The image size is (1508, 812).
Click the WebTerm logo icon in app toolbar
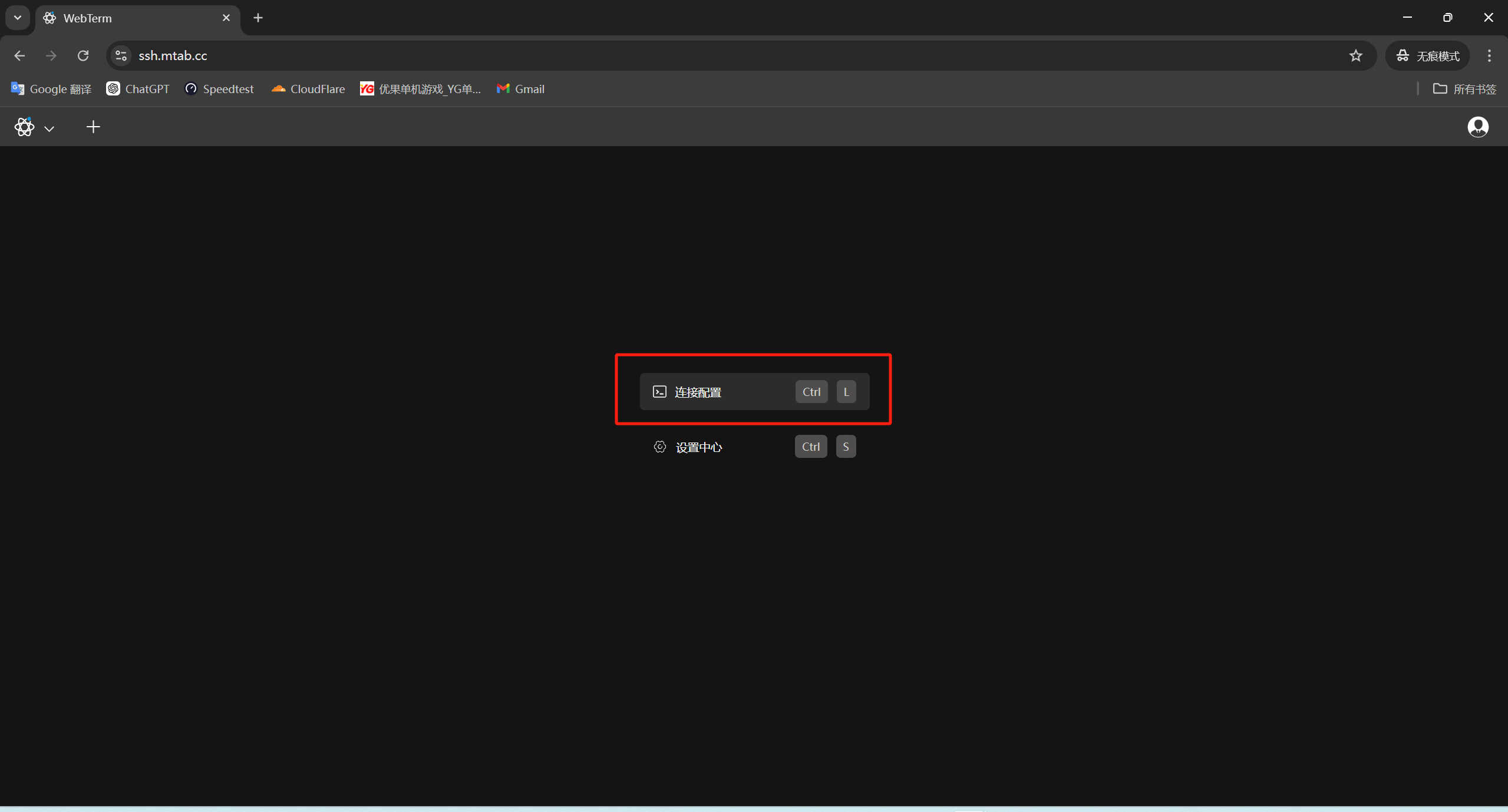24,127
